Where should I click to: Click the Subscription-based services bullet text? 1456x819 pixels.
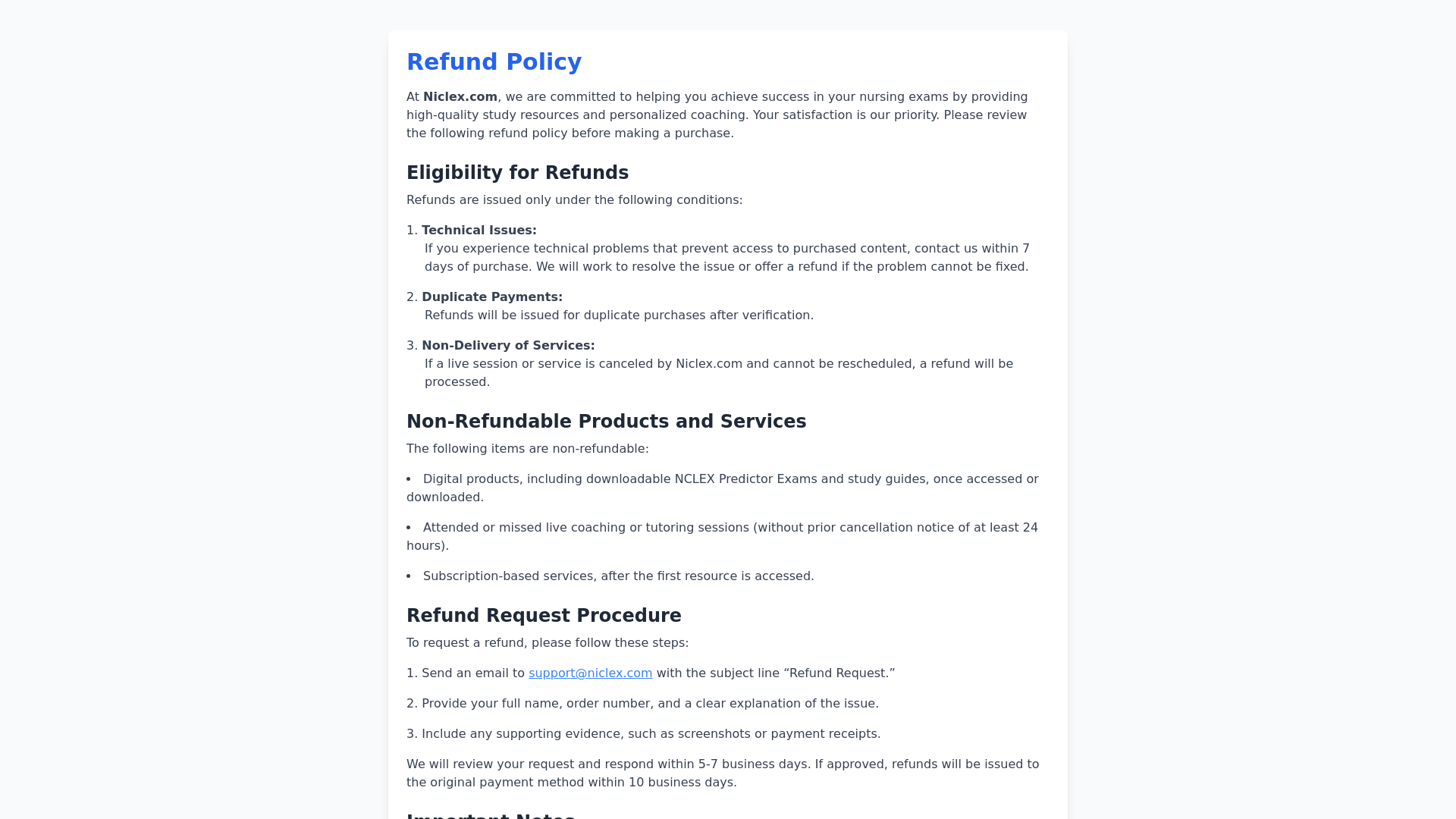pos(618,576)
